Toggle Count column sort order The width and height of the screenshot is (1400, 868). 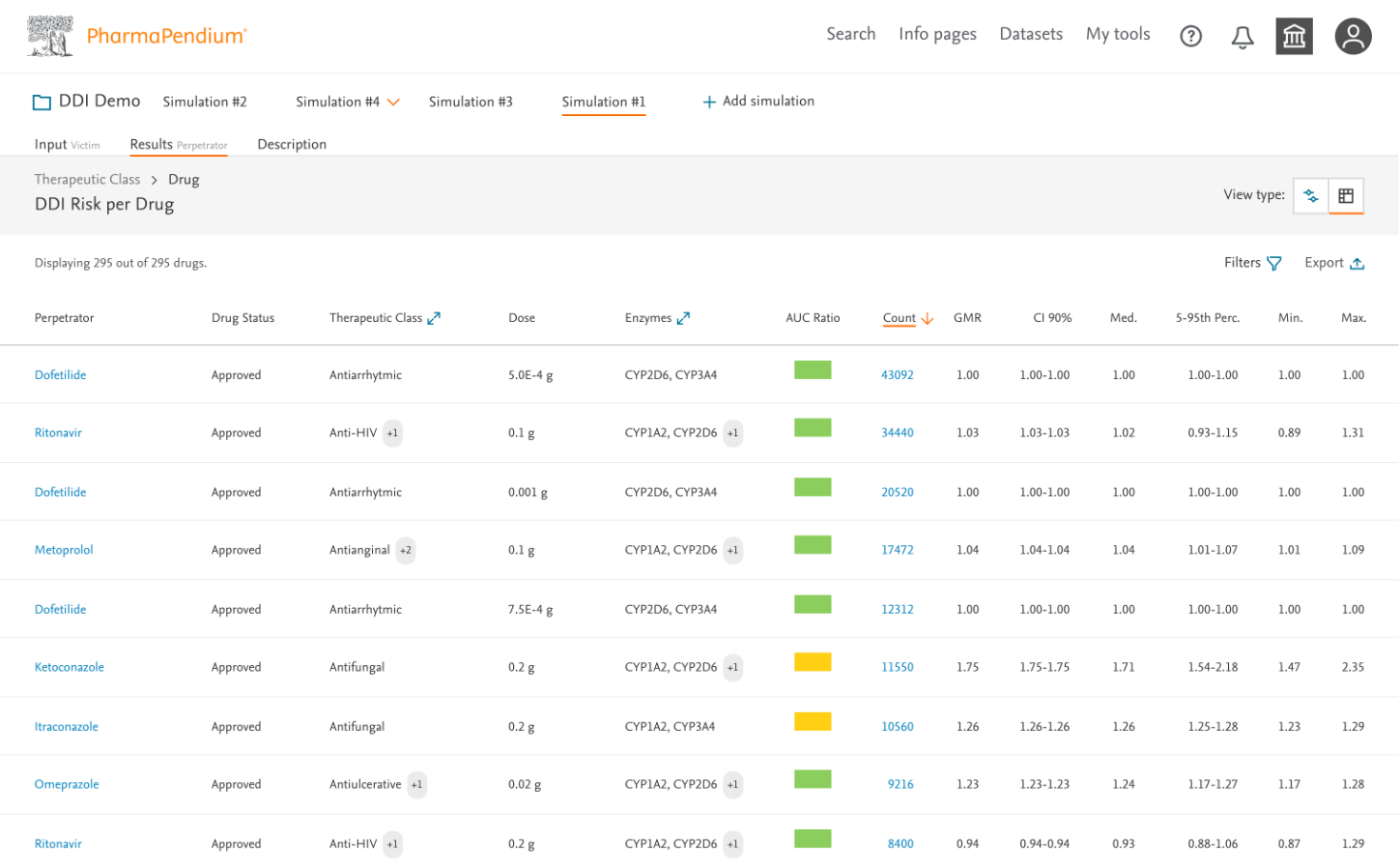pyautogui.click(x=927, y=318)
